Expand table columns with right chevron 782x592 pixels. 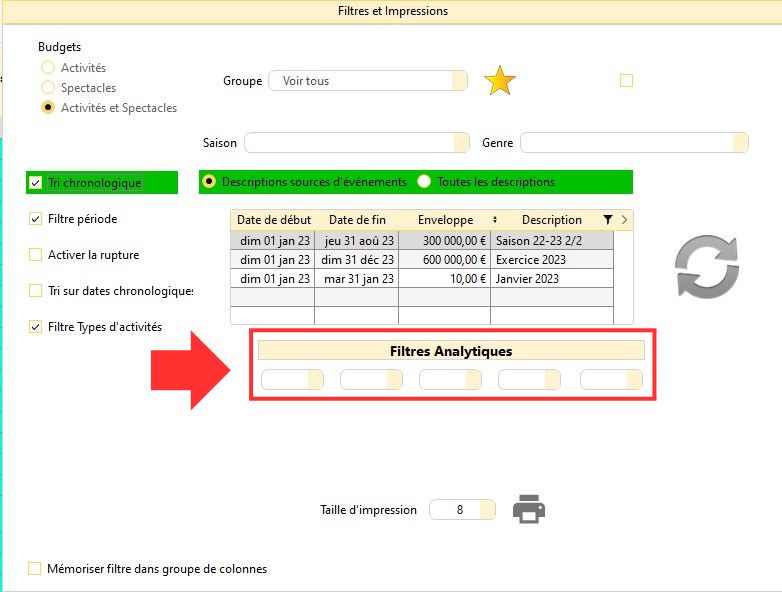625,220
